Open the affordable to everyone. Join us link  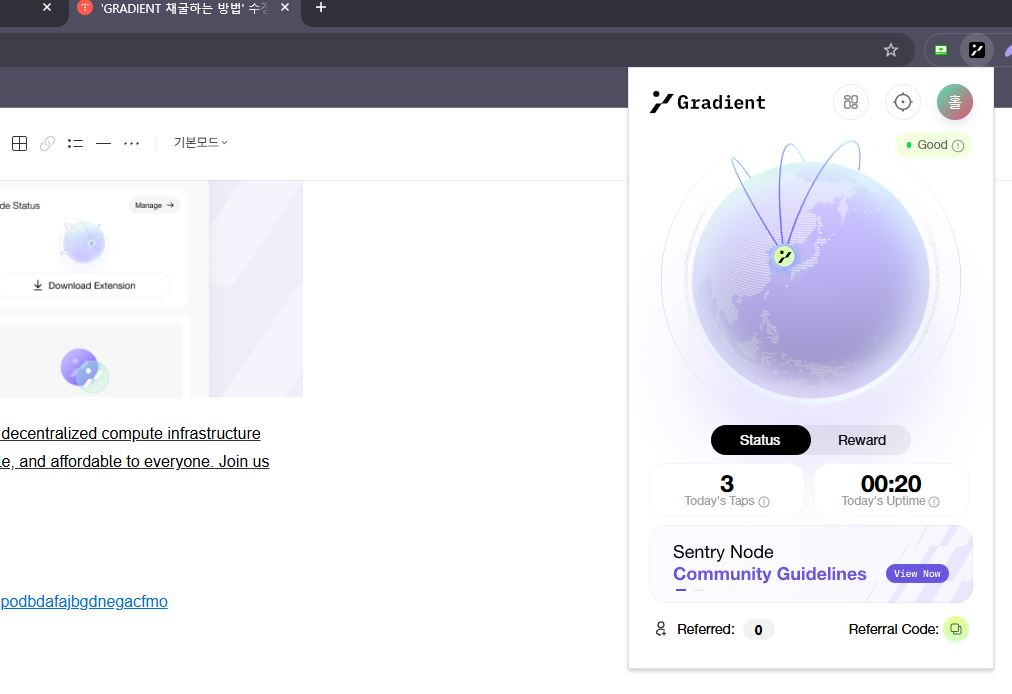(135, 462)
